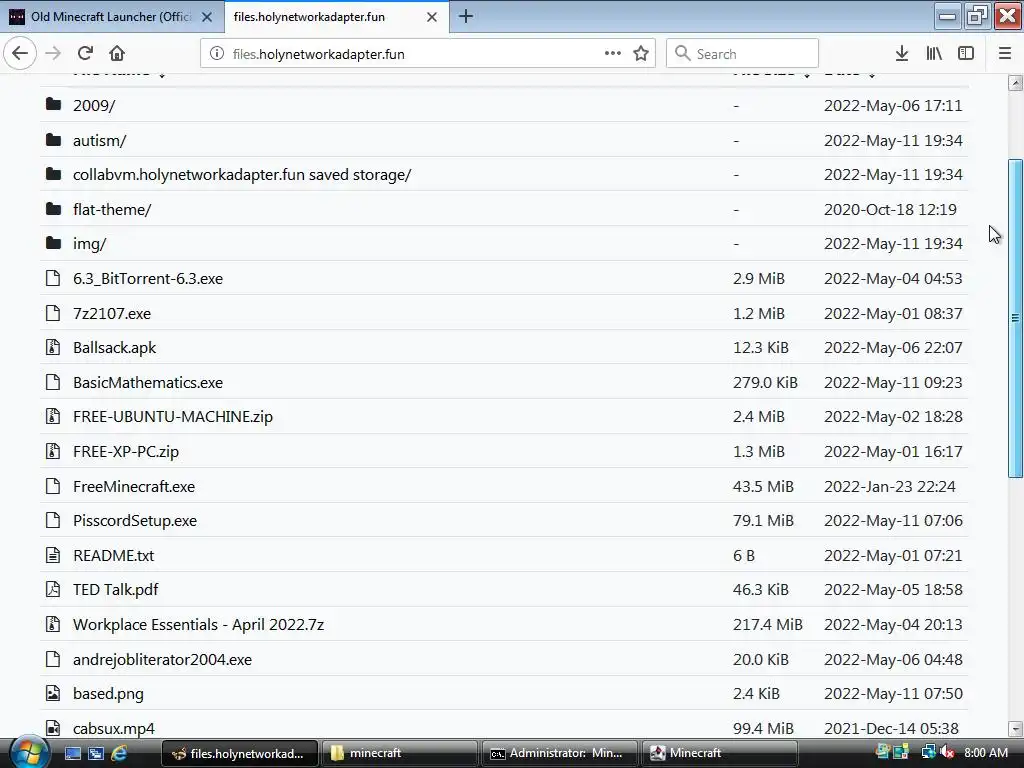1024x768 pixels.
Task: Close the Old Minecraft Launcher tab
Action: (207, 17)
